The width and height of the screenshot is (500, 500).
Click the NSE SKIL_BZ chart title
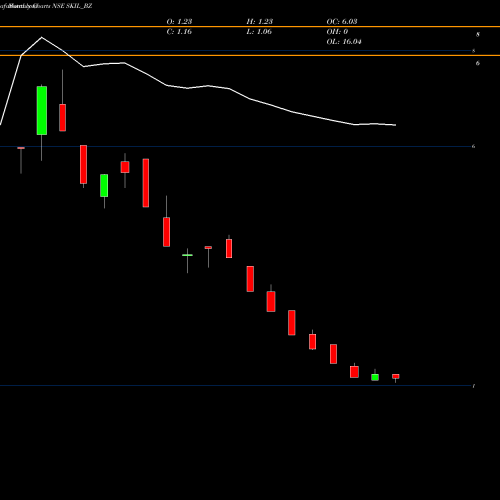(72, 6)
